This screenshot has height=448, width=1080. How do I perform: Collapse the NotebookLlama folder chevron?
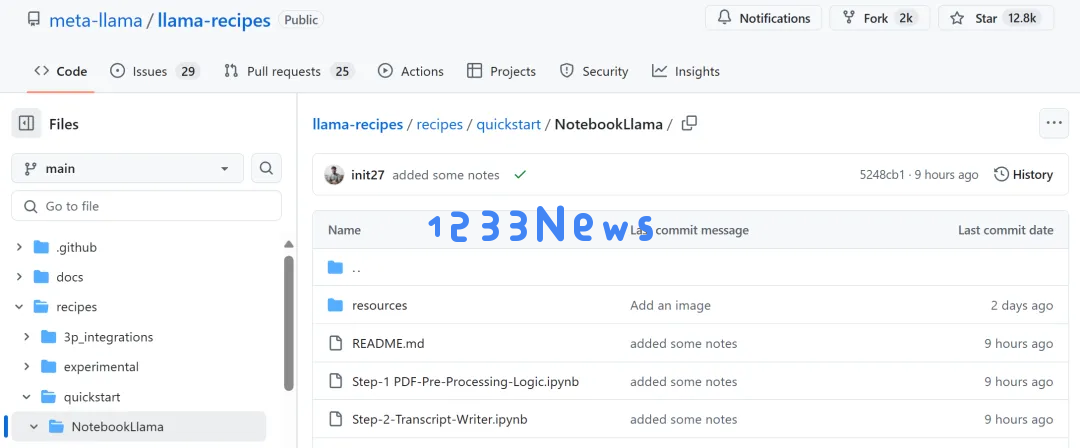pos(34,427)
